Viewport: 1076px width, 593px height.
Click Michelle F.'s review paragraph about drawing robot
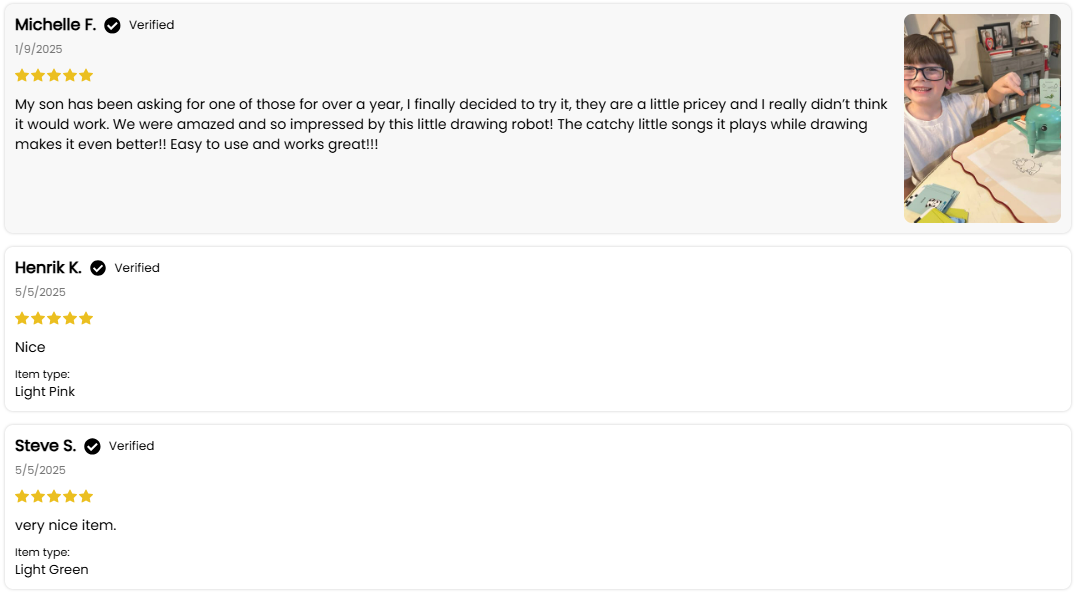click(452, 124)
